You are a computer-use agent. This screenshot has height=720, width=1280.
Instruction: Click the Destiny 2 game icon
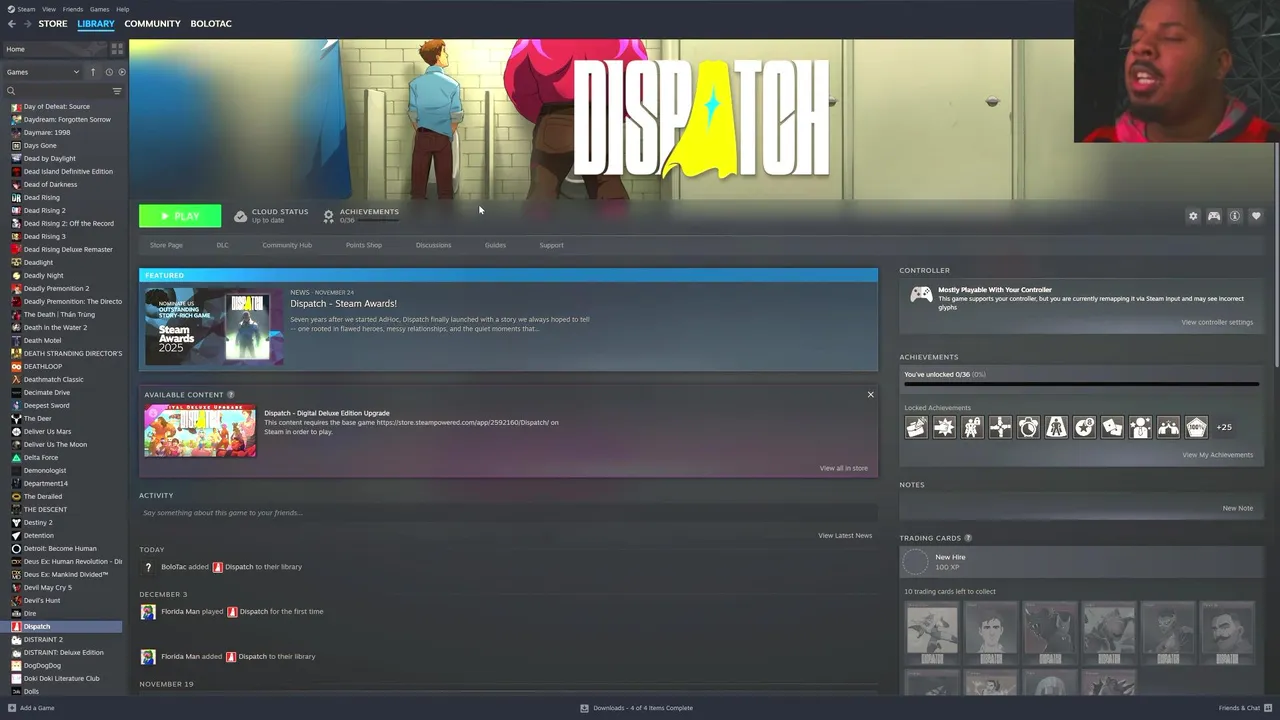(16, 522)
